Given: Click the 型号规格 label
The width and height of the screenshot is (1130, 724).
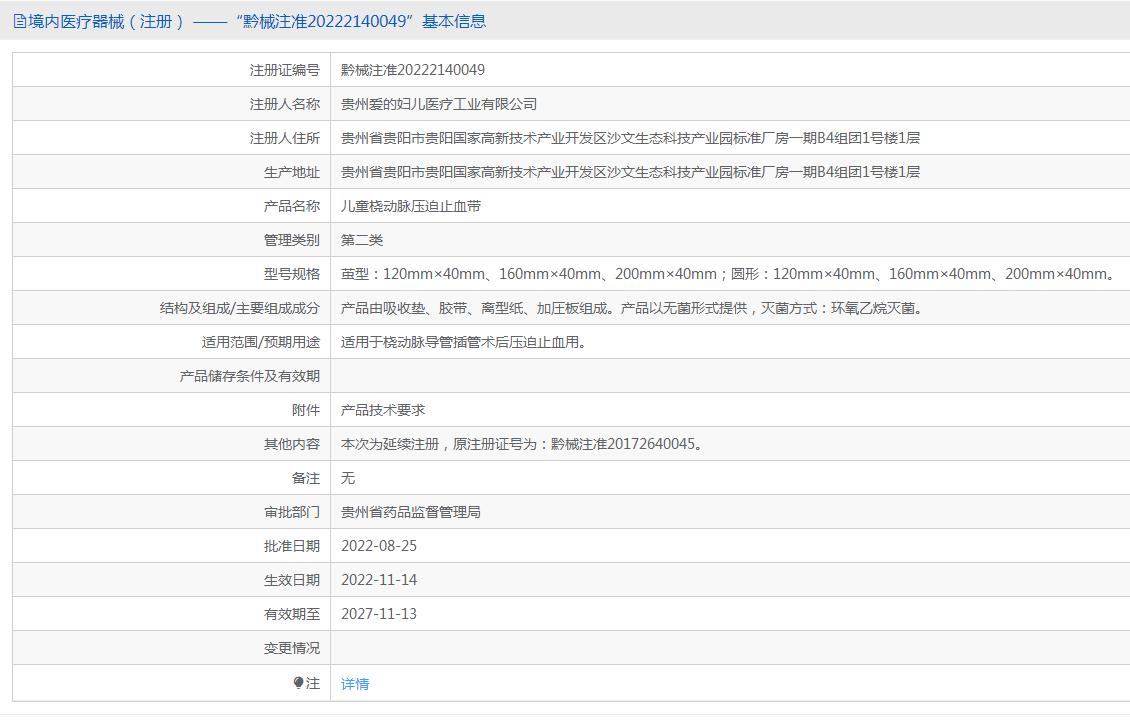Looking at the screenshot, I should 292,274.
